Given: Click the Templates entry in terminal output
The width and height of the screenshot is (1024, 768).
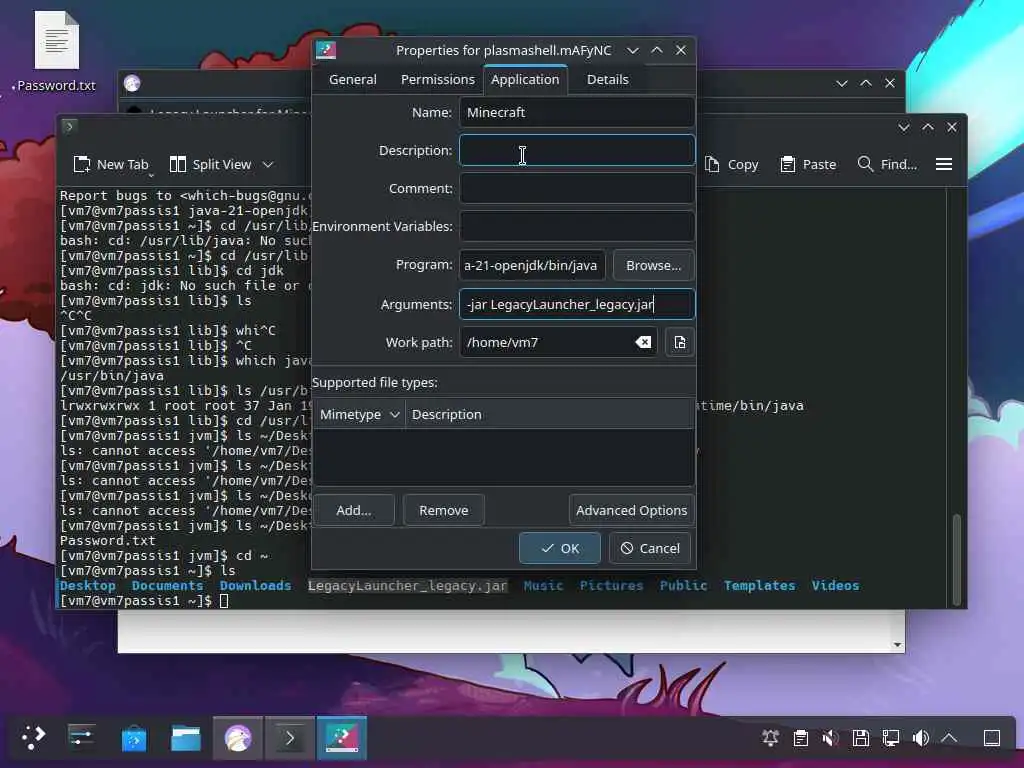Looking at the screenshot, I should tap(760, 586).
